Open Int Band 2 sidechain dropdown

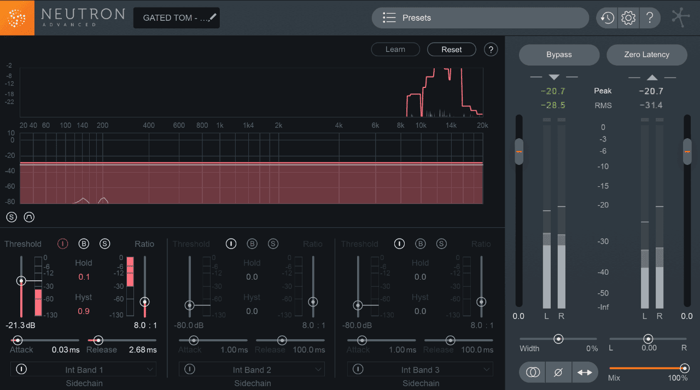click(x=252, y=369)
